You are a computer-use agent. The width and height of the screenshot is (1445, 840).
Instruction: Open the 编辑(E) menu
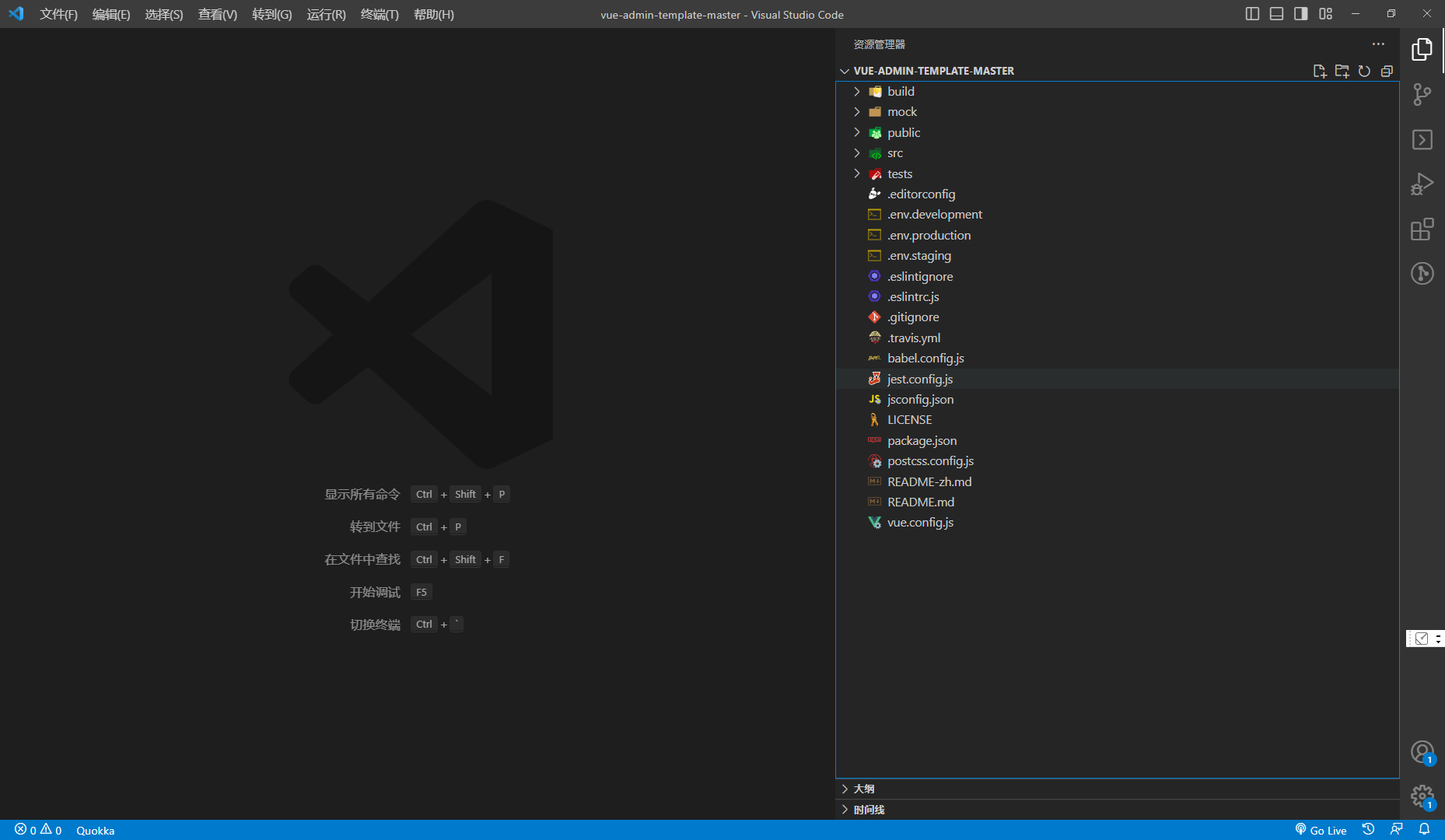tap(111, 14)
